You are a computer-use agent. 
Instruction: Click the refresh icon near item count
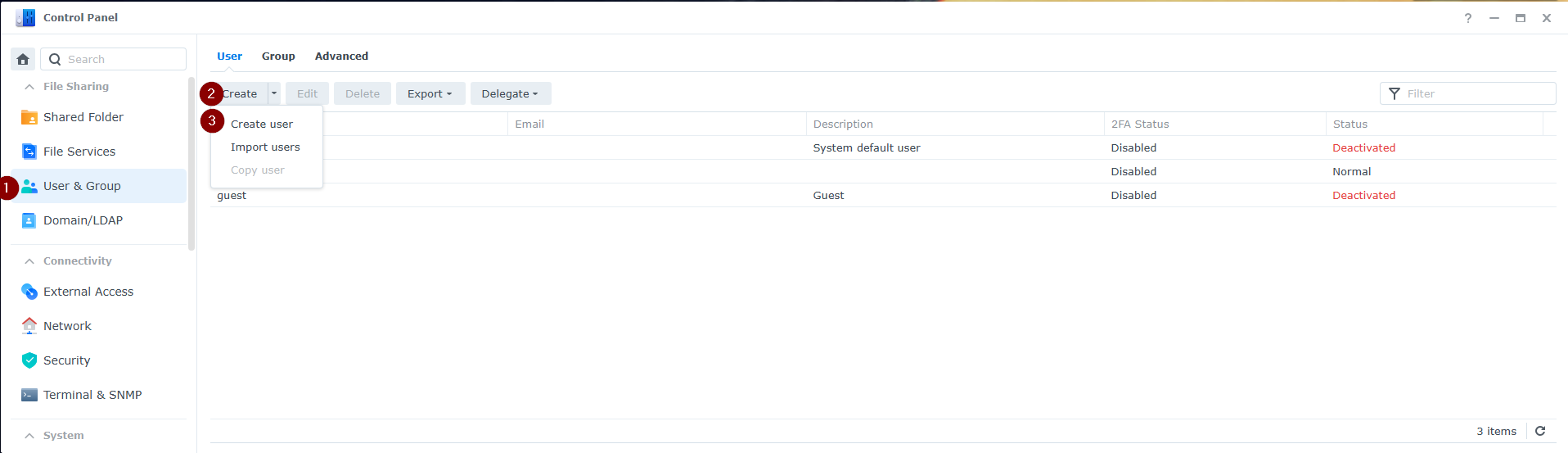[x=1540, y=431]
